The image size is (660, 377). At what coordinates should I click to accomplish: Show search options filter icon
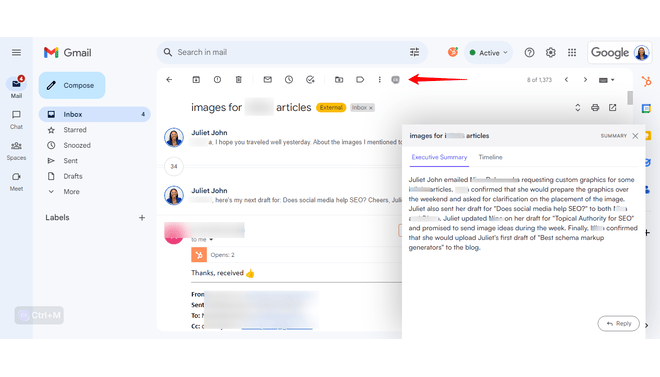(x=414, y=52)
